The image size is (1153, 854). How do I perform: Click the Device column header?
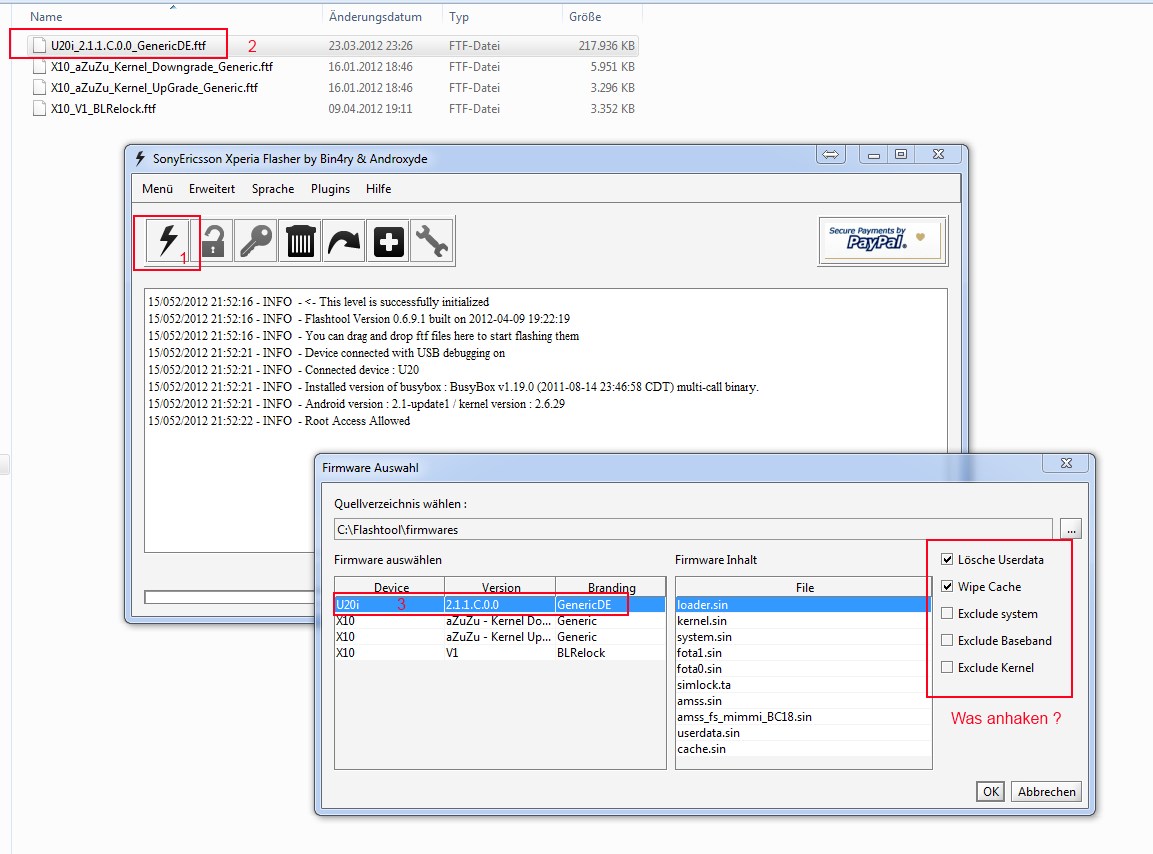[x=390, y=587]
